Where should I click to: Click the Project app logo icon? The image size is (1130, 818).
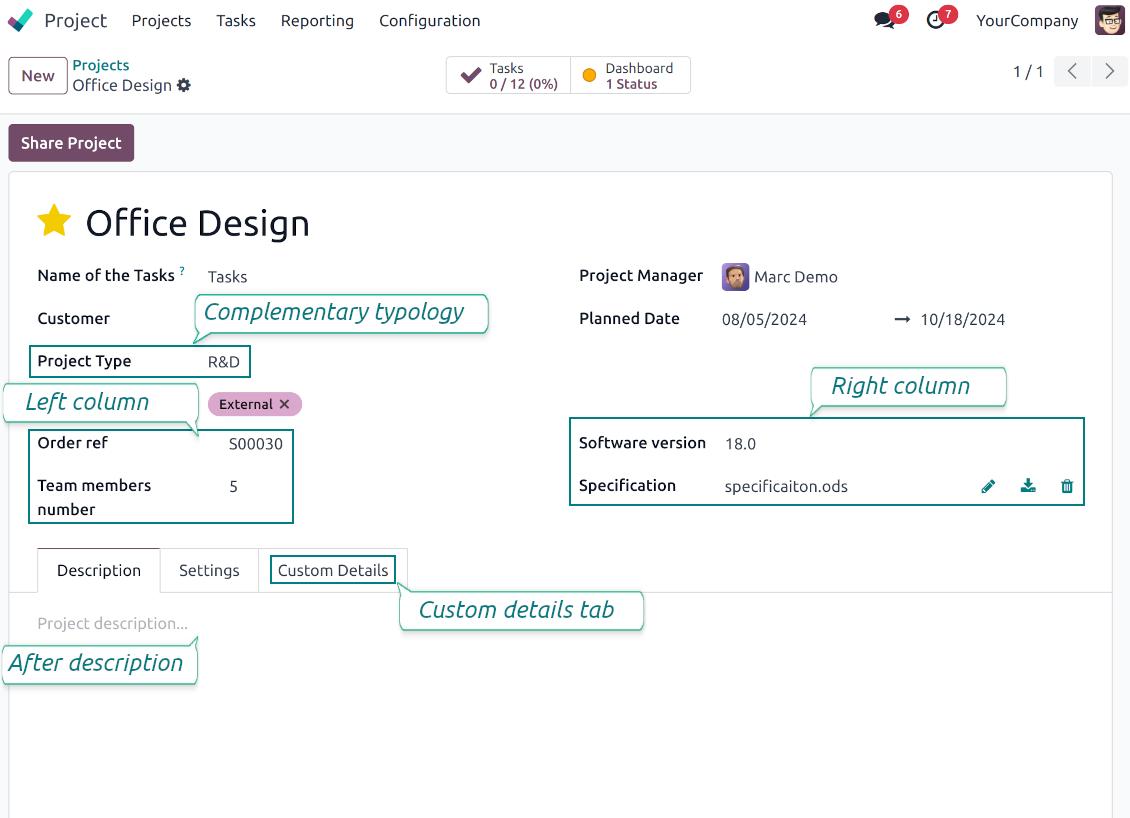20,20
